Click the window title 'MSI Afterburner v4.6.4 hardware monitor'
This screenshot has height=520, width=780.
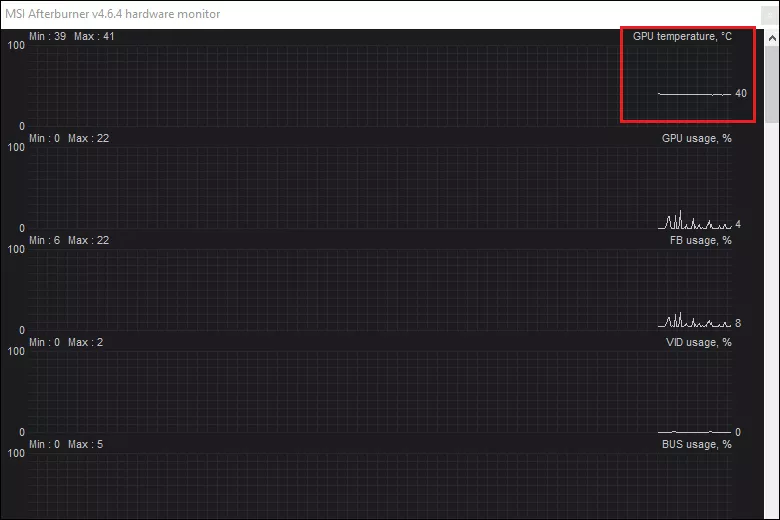(x=113, y=14)
